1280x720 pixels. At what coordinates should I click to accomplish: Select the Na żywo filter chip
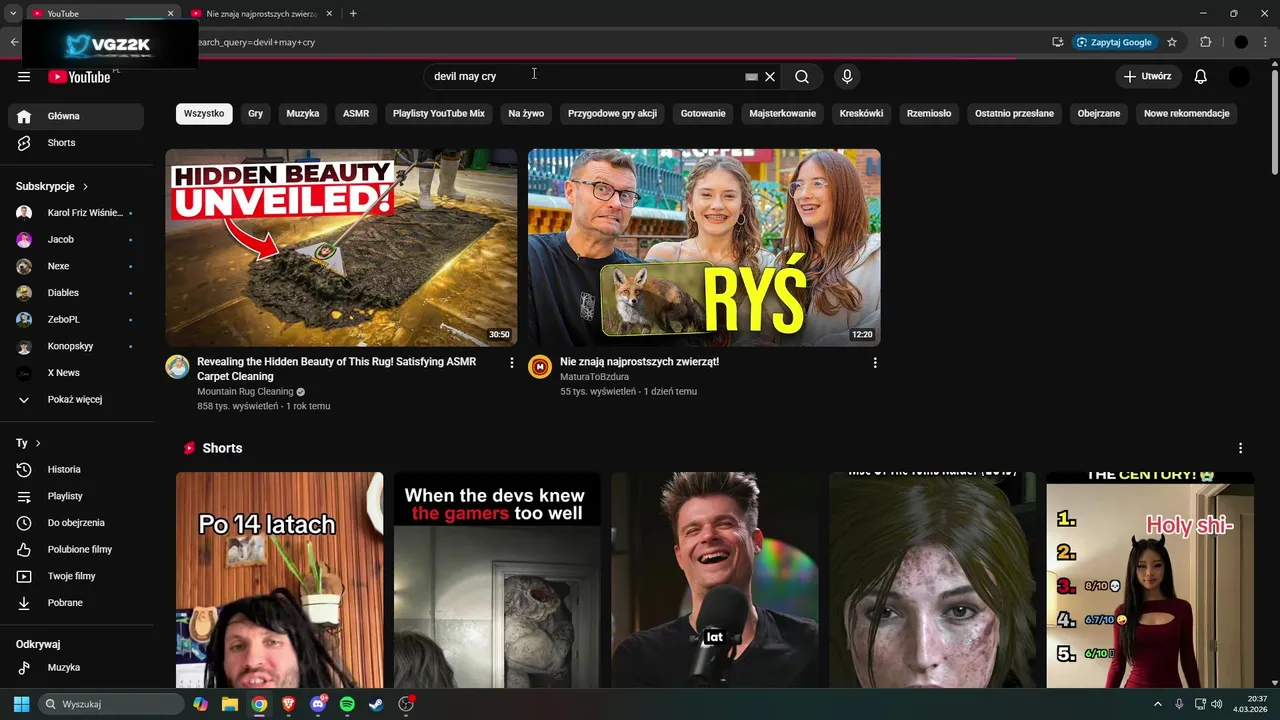[x=526, y=113]
